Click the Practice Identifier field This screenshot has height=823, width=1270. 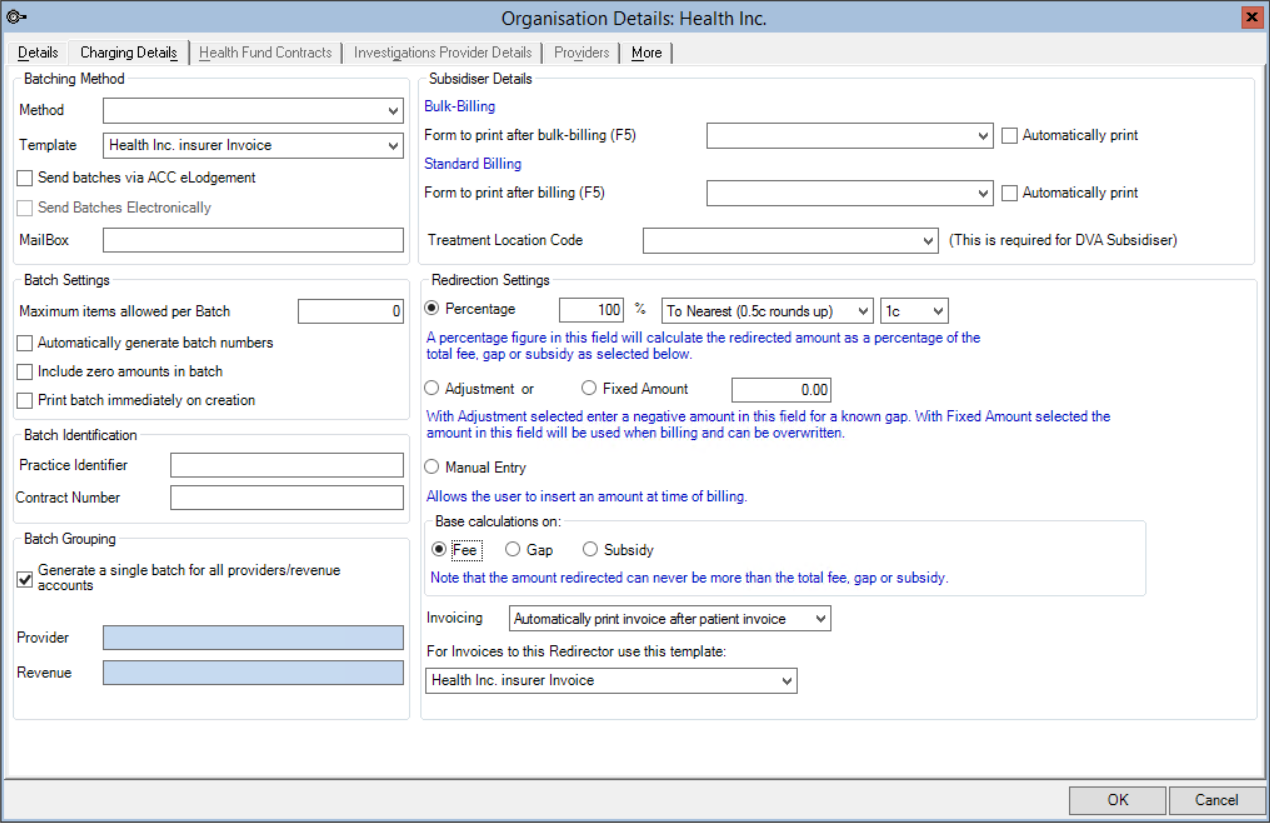(287, 465)
